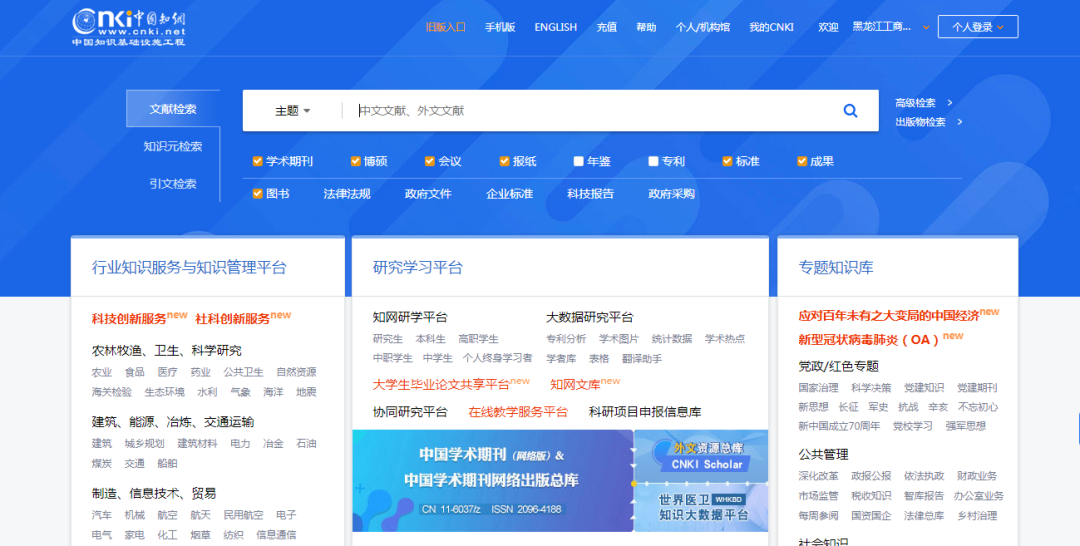This screenshot has height=546, width=1080.
Task: Enable the 年鉴 checkbox
Action: point(579,161)
